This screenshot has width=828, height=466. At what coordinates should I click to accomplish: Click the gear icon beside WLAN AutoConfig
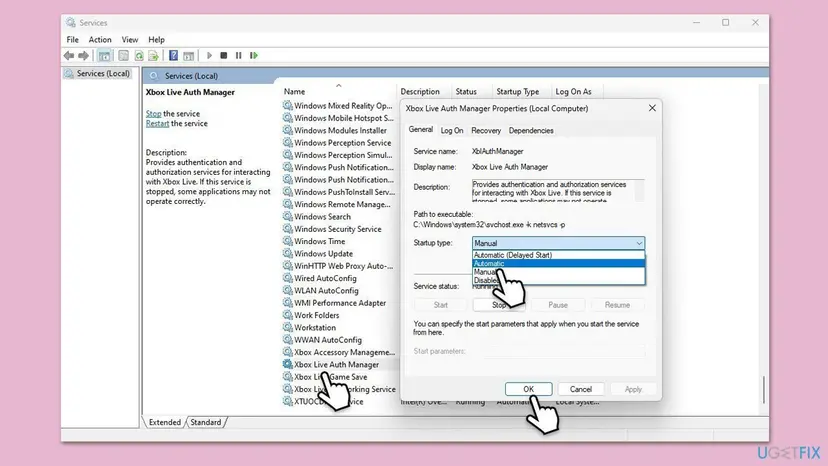click(287, 290)
